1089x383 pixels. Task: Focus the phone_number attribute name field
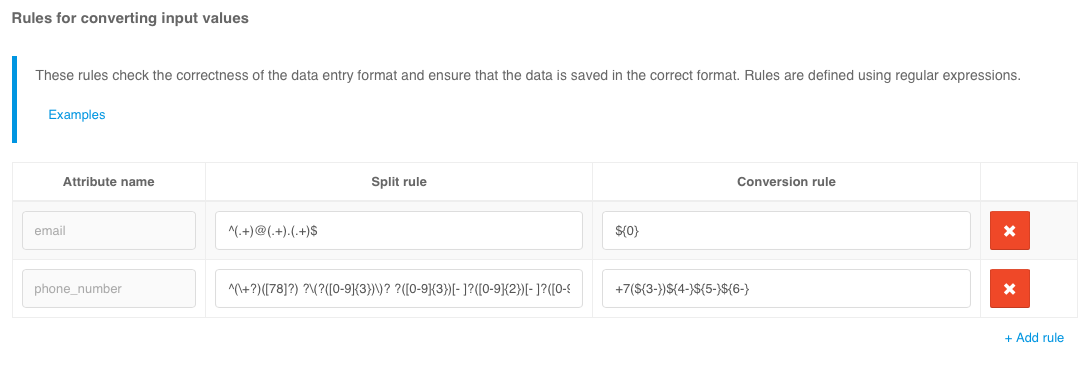click(x=109, y=288)
